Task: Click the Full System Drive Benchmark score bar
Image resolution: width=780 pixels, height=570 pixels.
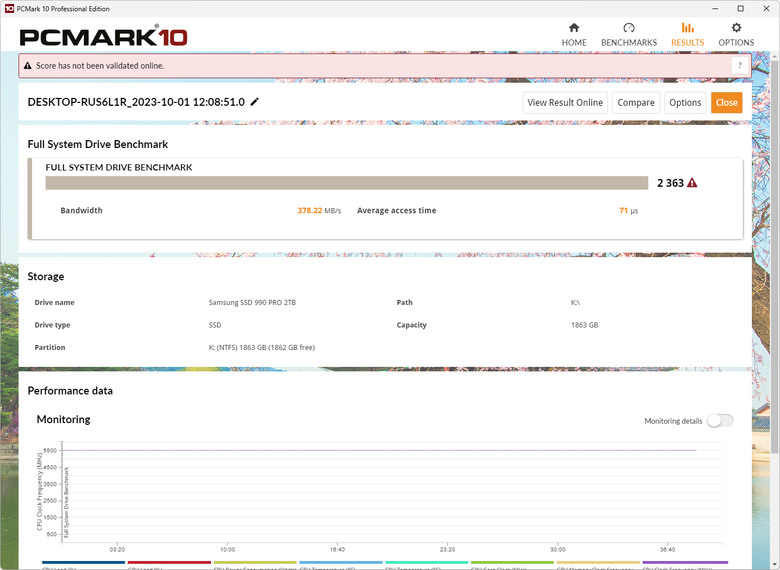Action: click(347, 183)
